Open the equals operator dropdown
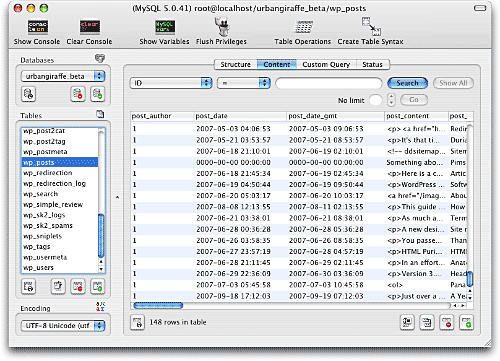 click(244, 83)
